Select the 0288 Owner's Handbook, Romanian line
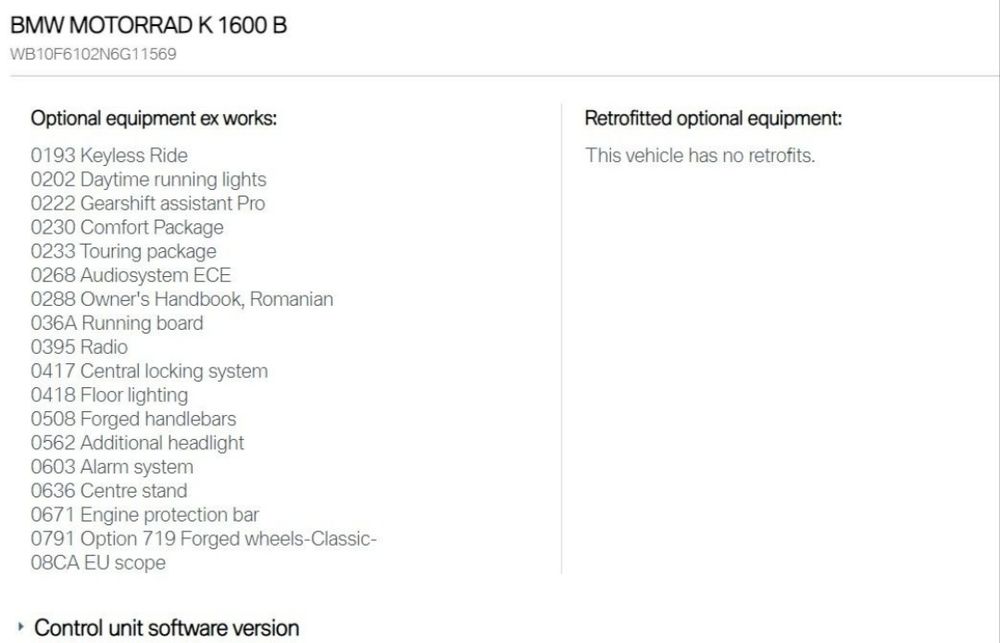The height and width of the screenshot is (643, 1000). pos(182,299)
